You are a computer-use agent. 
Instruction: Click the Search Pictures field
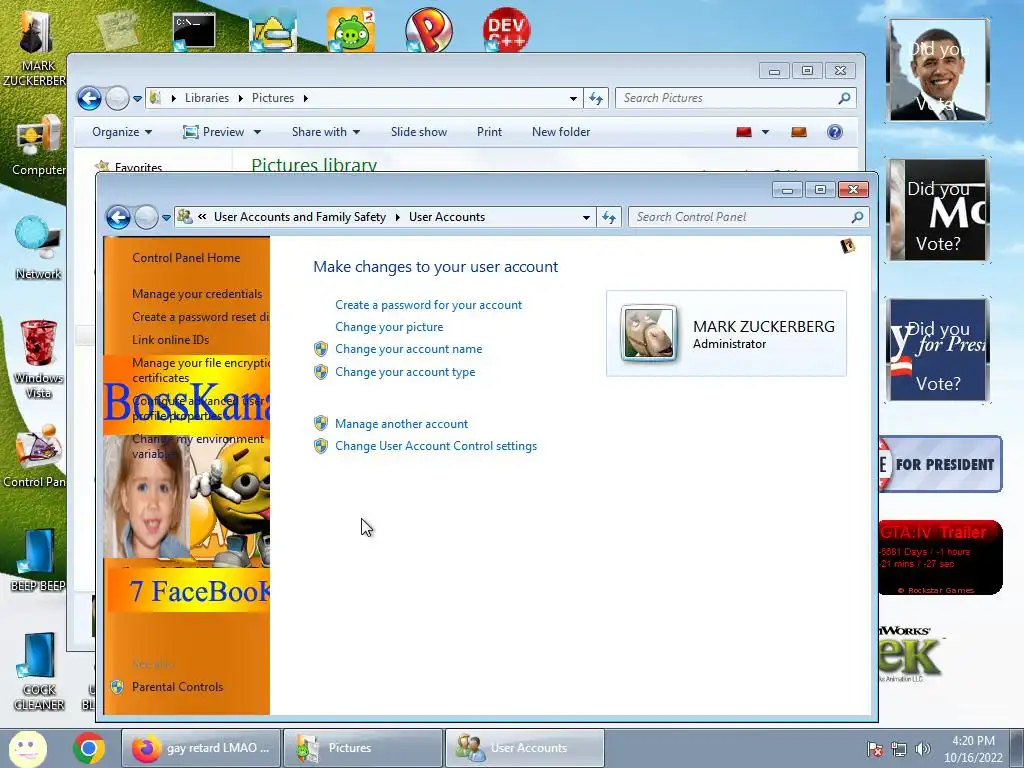(x=735, y=98)
